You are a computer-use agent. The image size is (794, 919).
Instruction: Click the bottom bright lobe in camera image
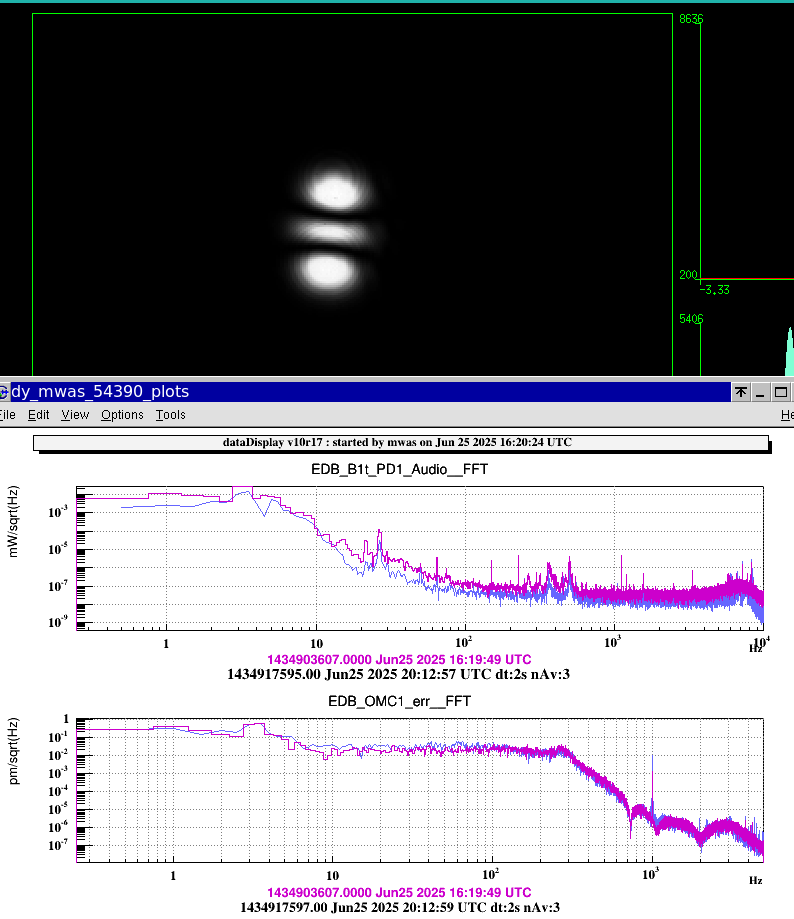pos(328,271)
